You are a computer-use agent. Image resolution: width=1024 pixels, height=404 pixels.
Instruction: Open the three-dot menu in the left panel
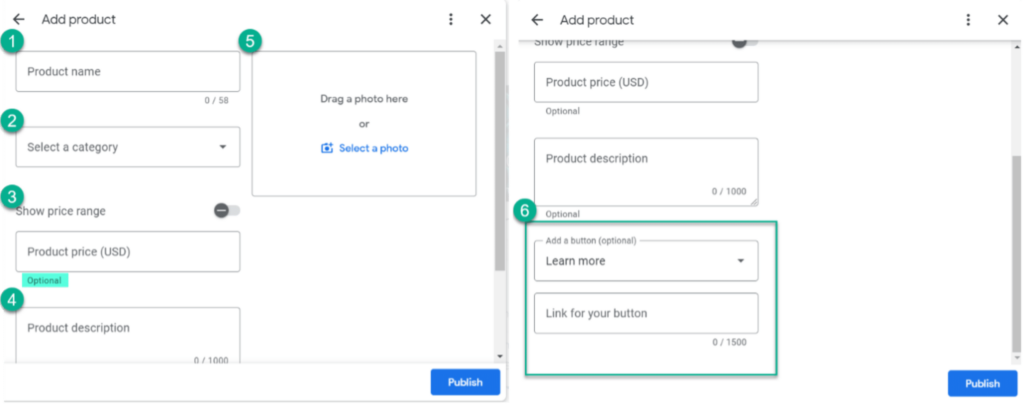point(451,20)
